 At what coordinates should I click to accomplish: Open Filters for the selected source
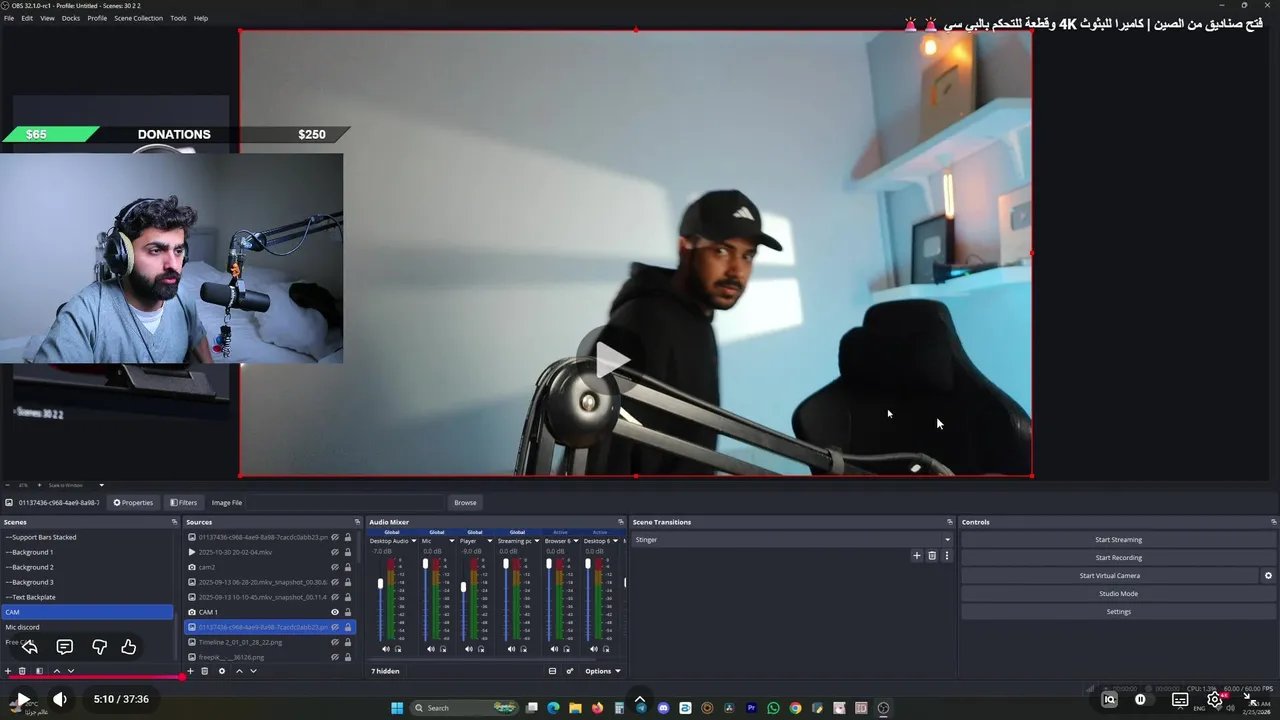[x=184, y=503]
